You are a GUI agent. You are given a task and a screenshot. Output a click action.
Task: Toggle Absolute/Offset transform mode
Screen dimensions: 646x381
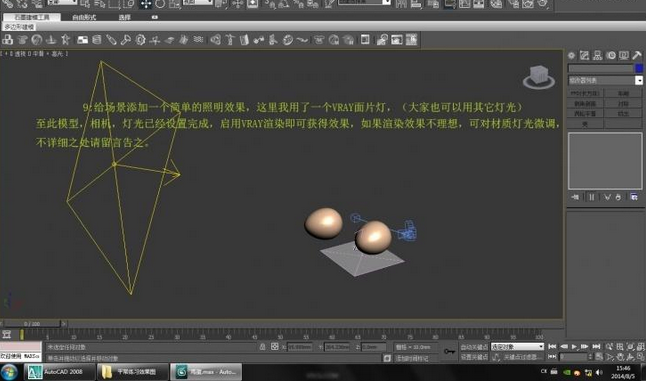pos(275,347)
